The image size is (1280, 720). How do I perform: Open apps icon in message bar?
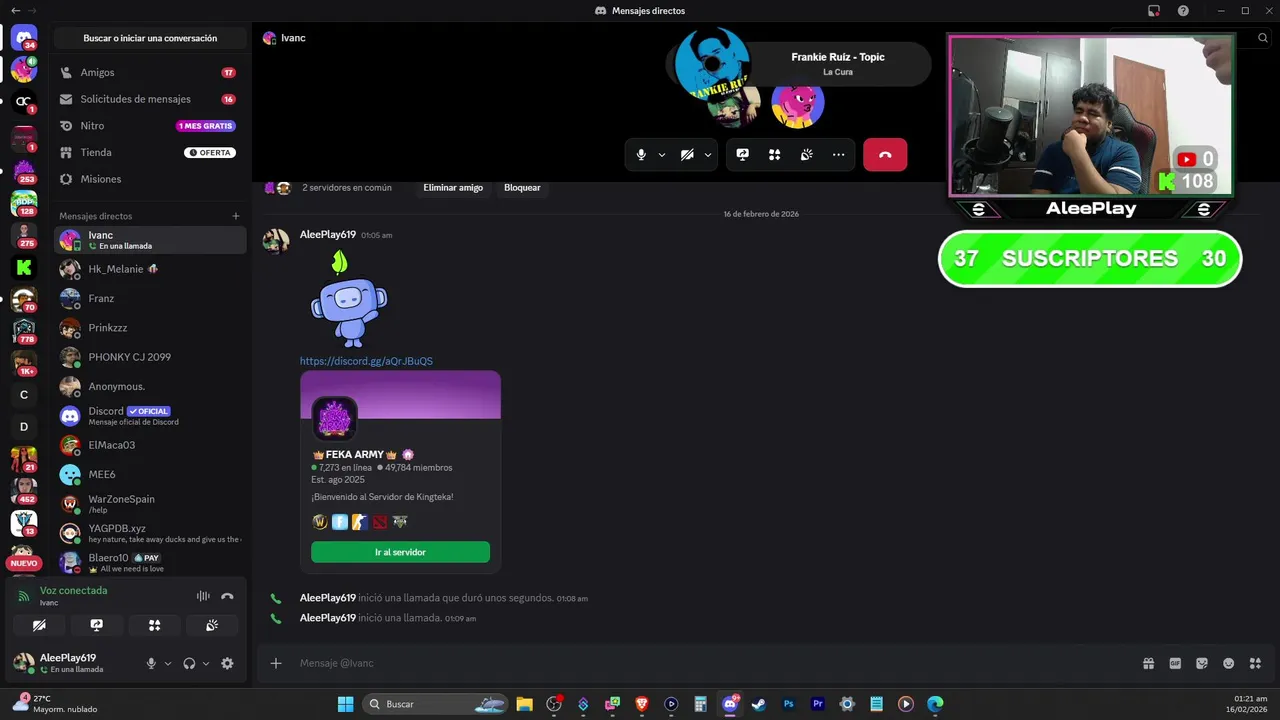pyautogui.click(x=1256, y=663)
